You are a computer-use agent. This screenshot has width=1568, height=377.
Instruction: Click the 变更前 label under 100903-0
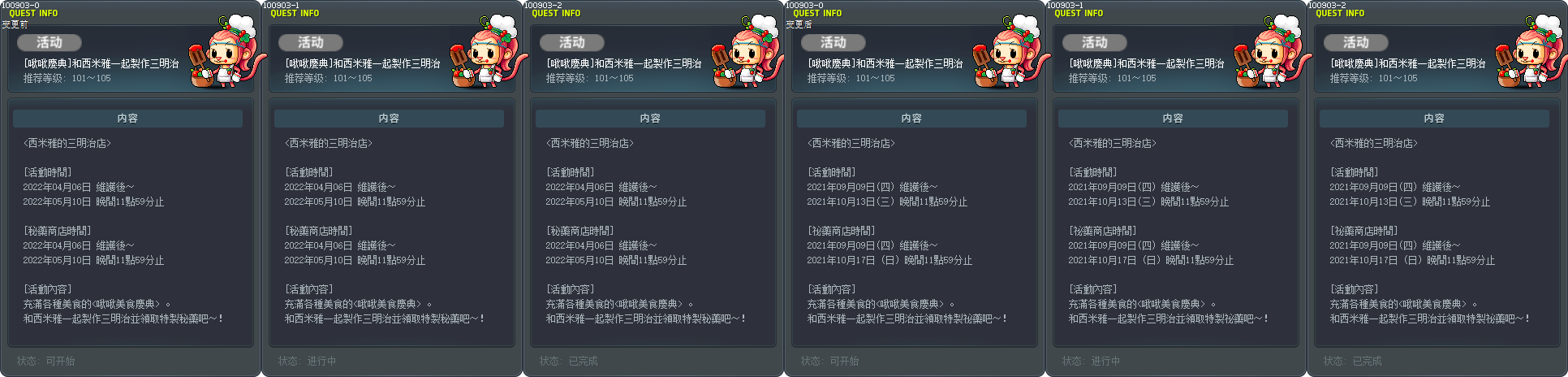15,24
